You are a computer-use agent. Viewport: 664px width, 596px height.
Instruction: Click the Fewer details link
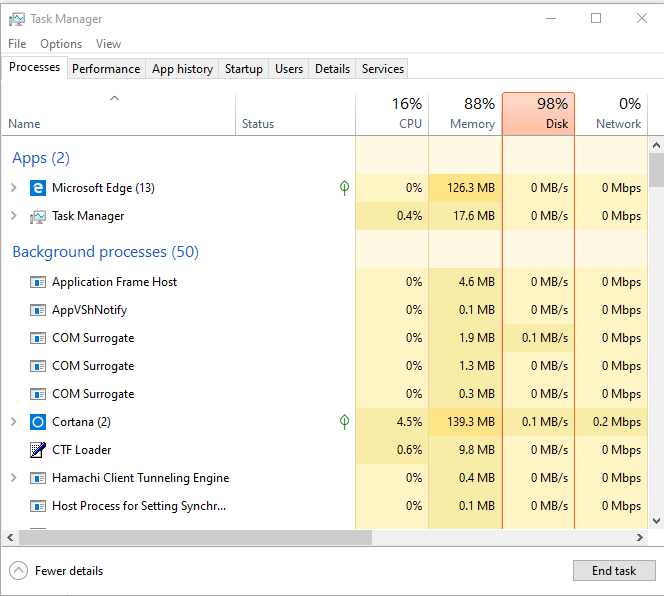click(69, 571)
